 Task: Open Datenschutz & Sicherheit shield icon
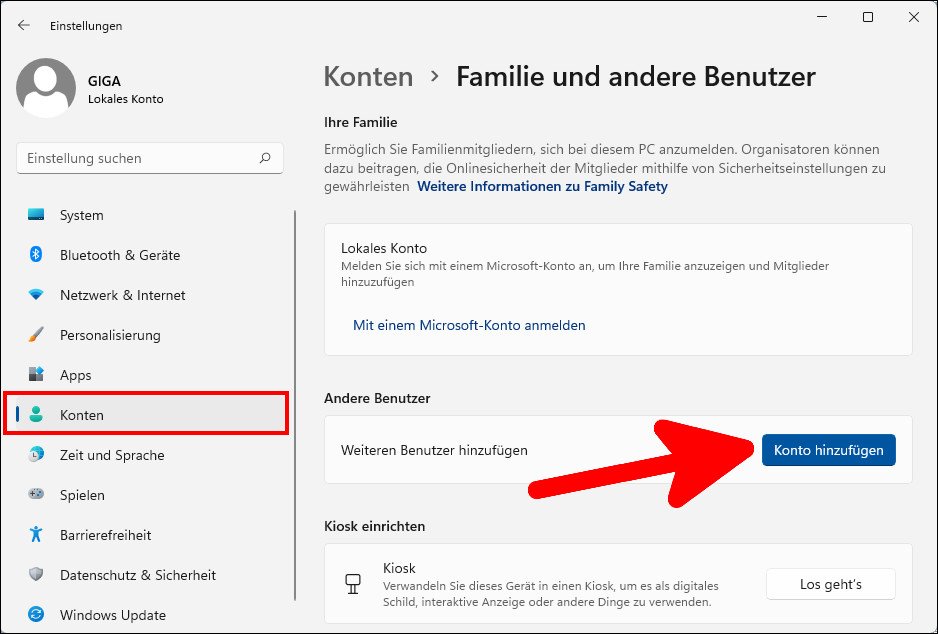[36, 575]
